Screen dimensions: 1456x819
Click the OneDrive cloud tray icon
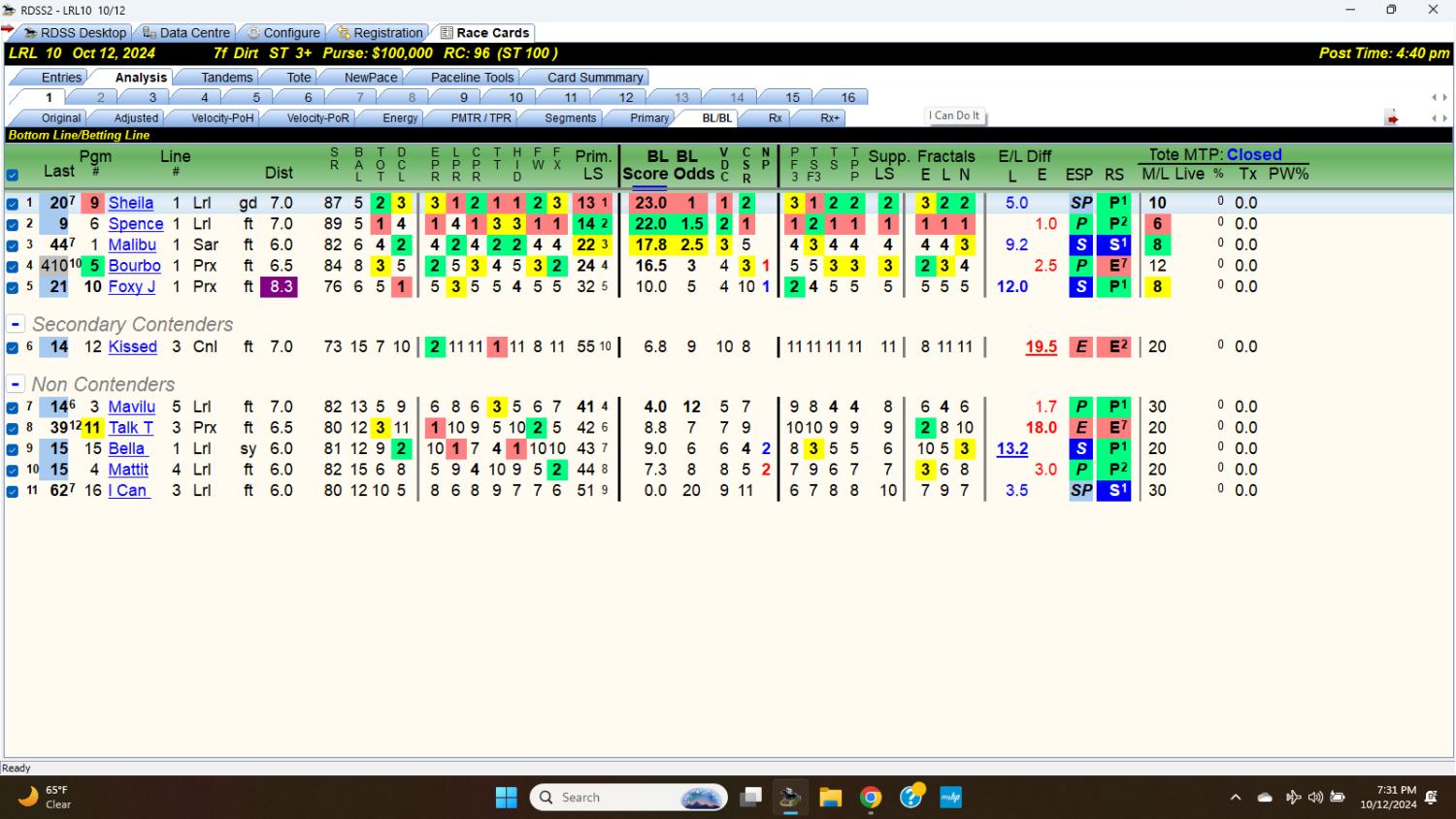click(x=1265, y=798)
